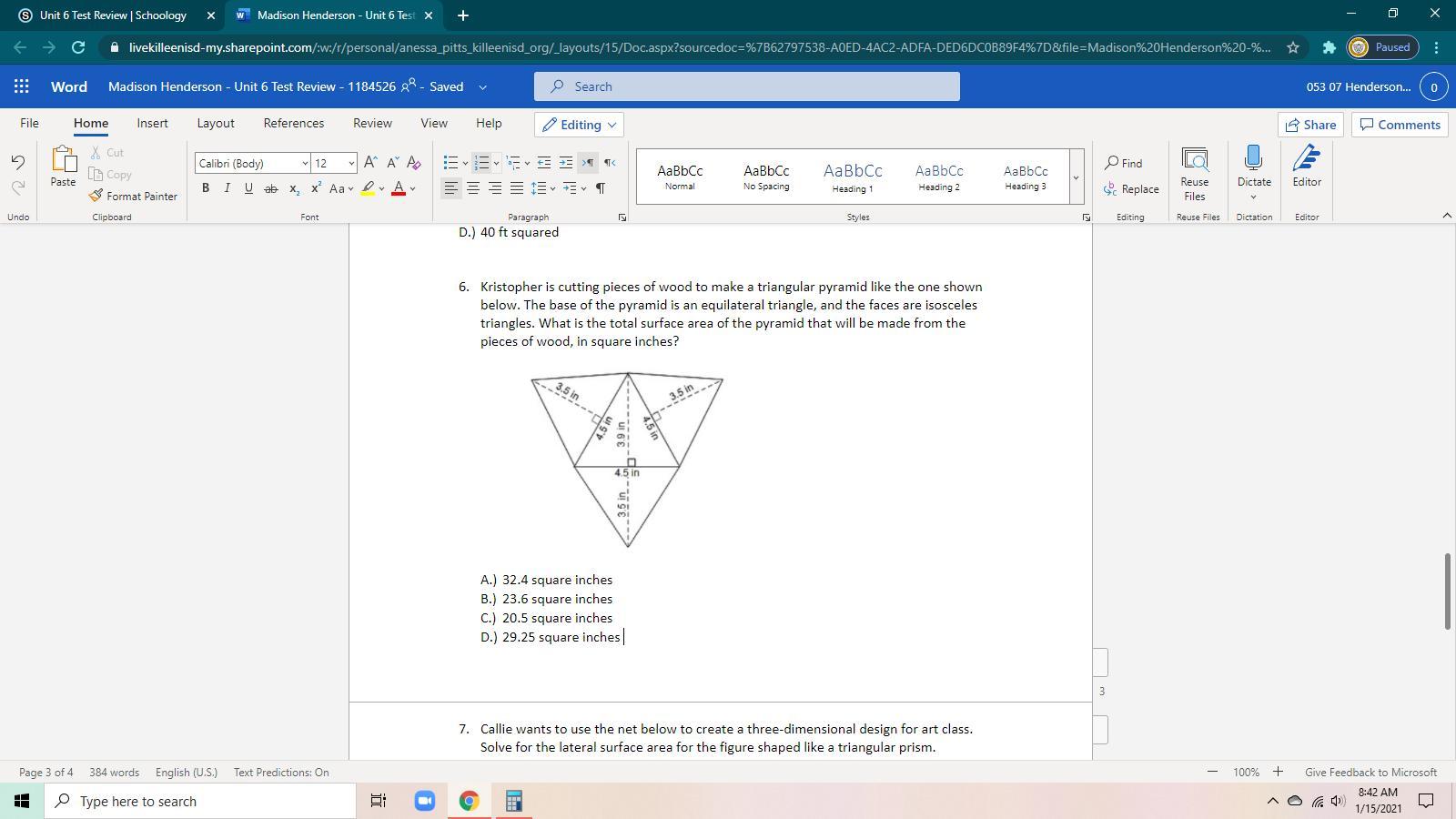The height and width of the screenshot is (819, 1456).
Task: Open the Editor proofing pane
Action: 1307,167
